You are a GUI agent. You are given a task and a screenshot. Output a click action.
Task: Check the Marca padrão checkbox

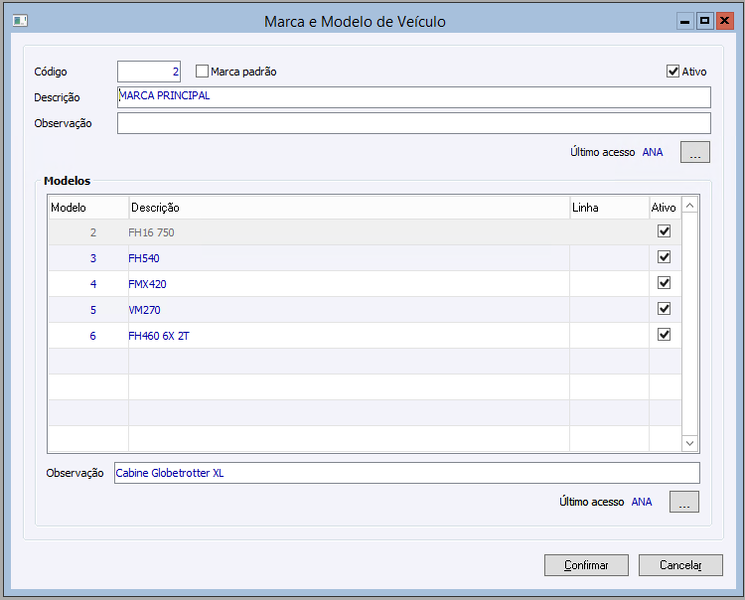tap(202, 71)
